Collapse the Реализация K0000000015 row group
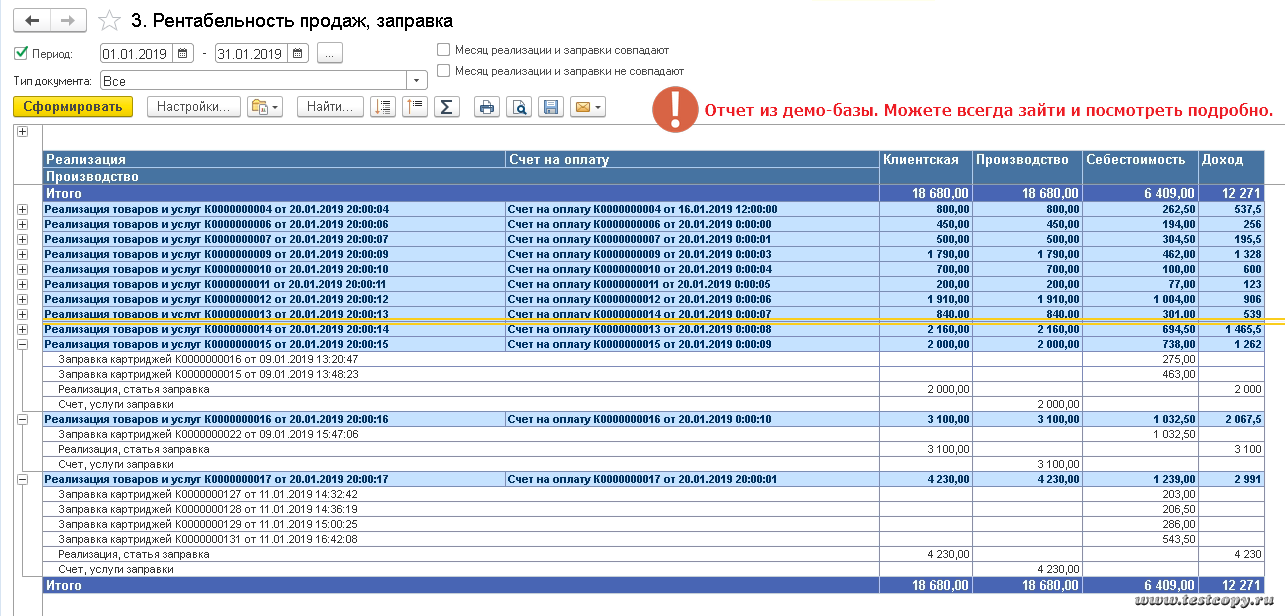Screen dimensions: 1285x616 pyautogui.click(x=23, y=343)
